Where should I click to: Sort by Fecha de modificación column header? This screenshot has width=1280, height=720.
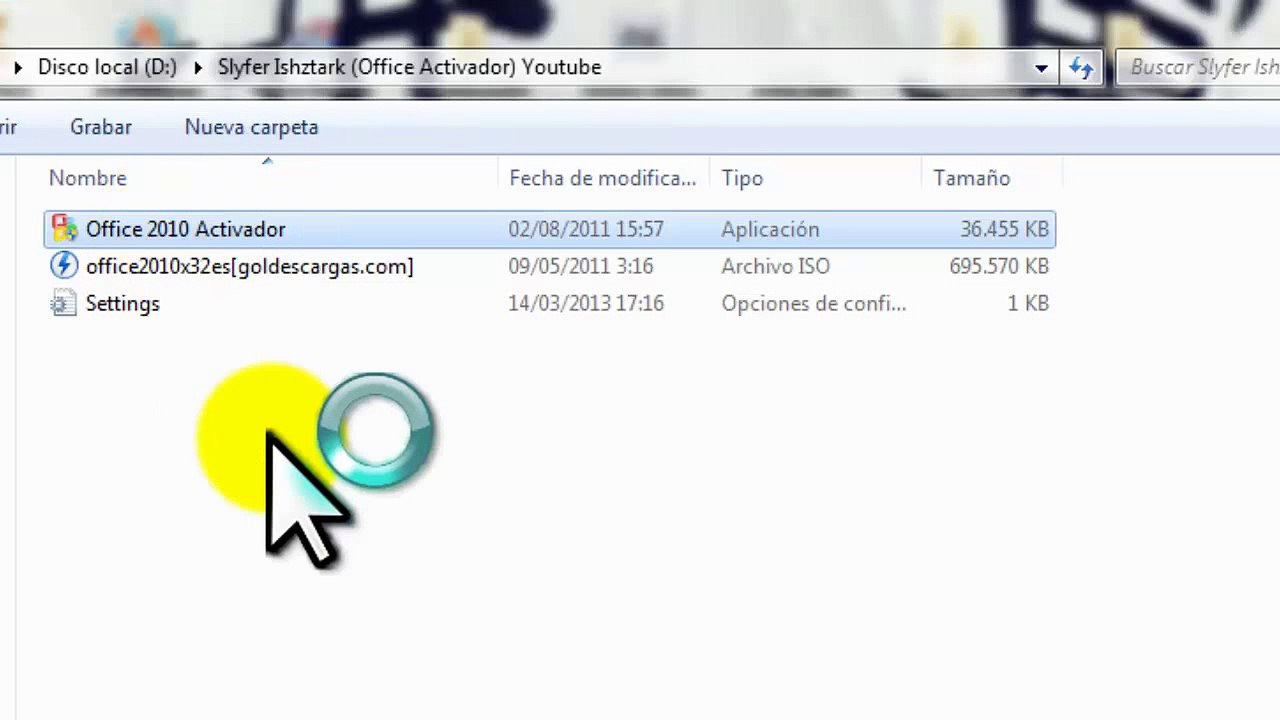click(604, 178)
